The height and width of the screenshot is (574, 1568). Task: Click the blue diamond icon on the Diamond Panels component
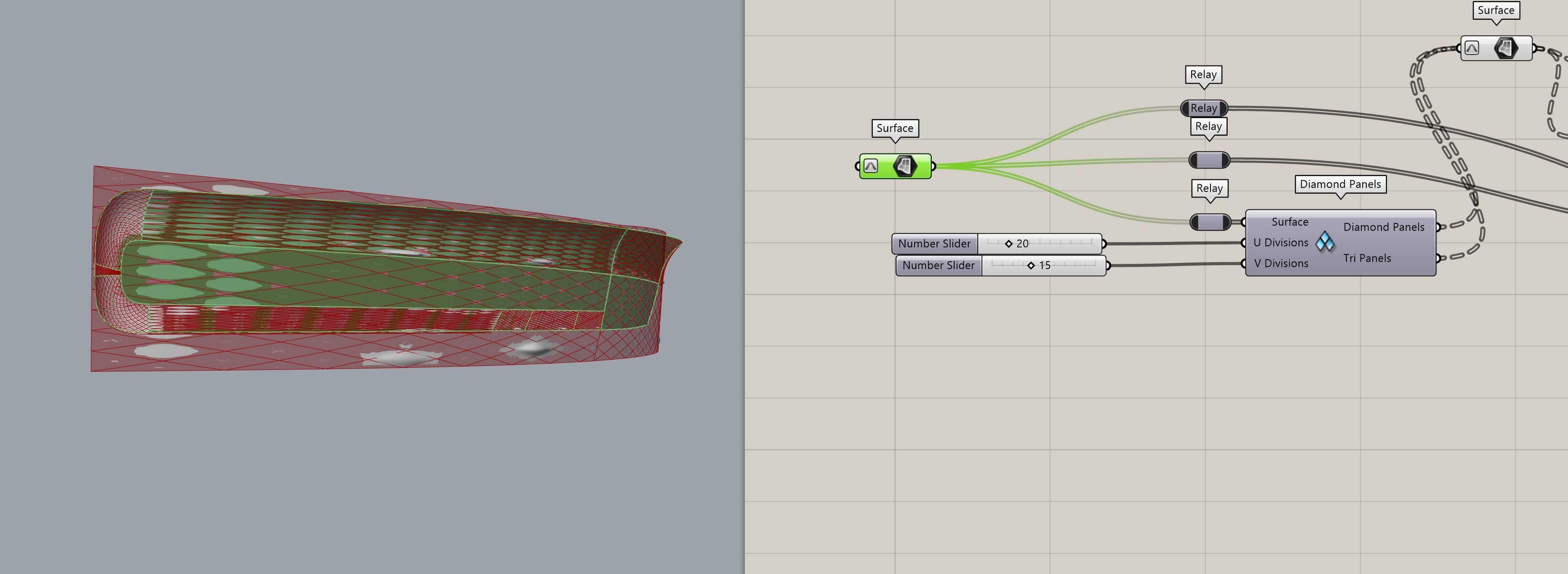tap(1325, 242)
